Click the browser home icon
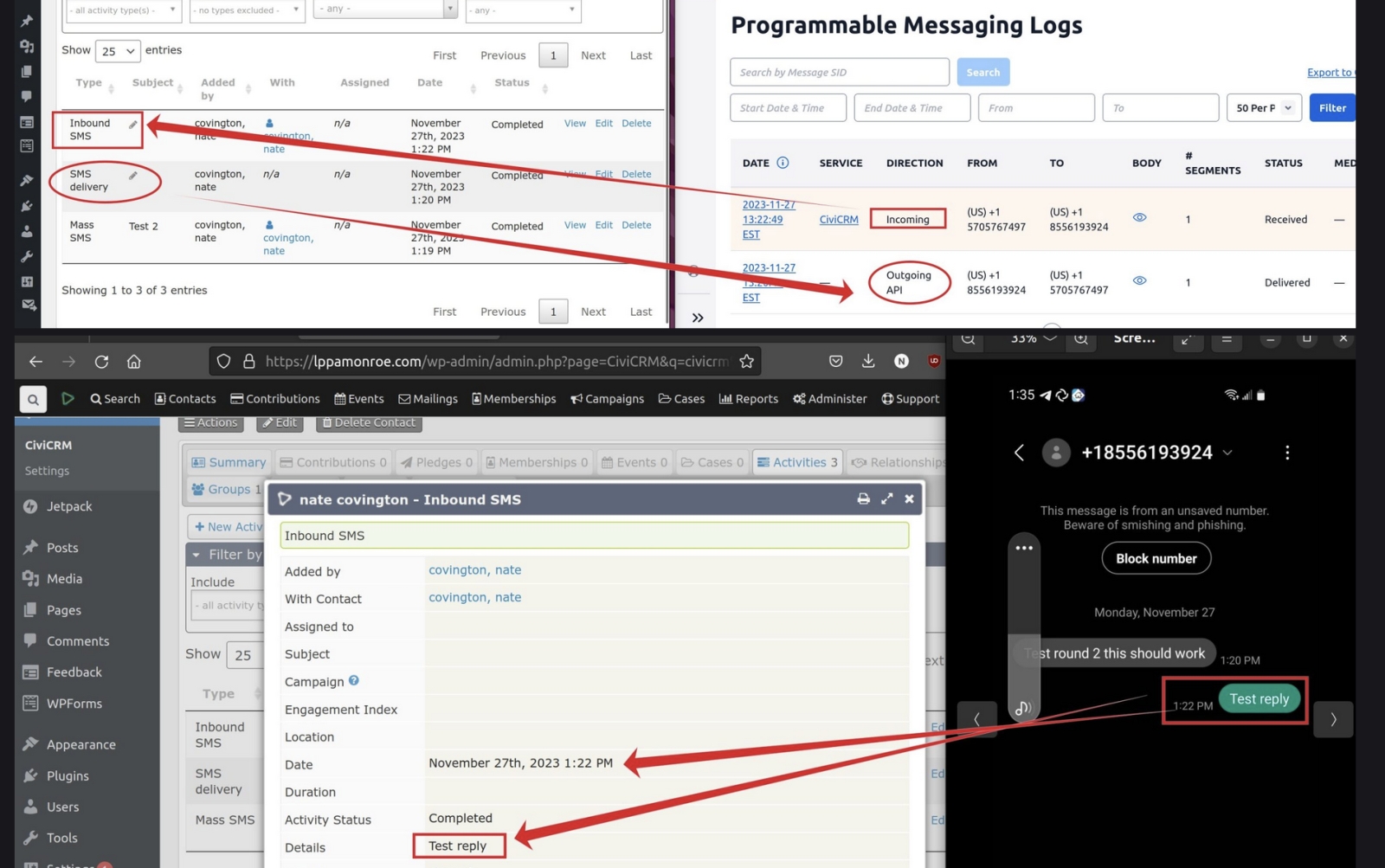1385x868 pixels. [x=133, y=362]
